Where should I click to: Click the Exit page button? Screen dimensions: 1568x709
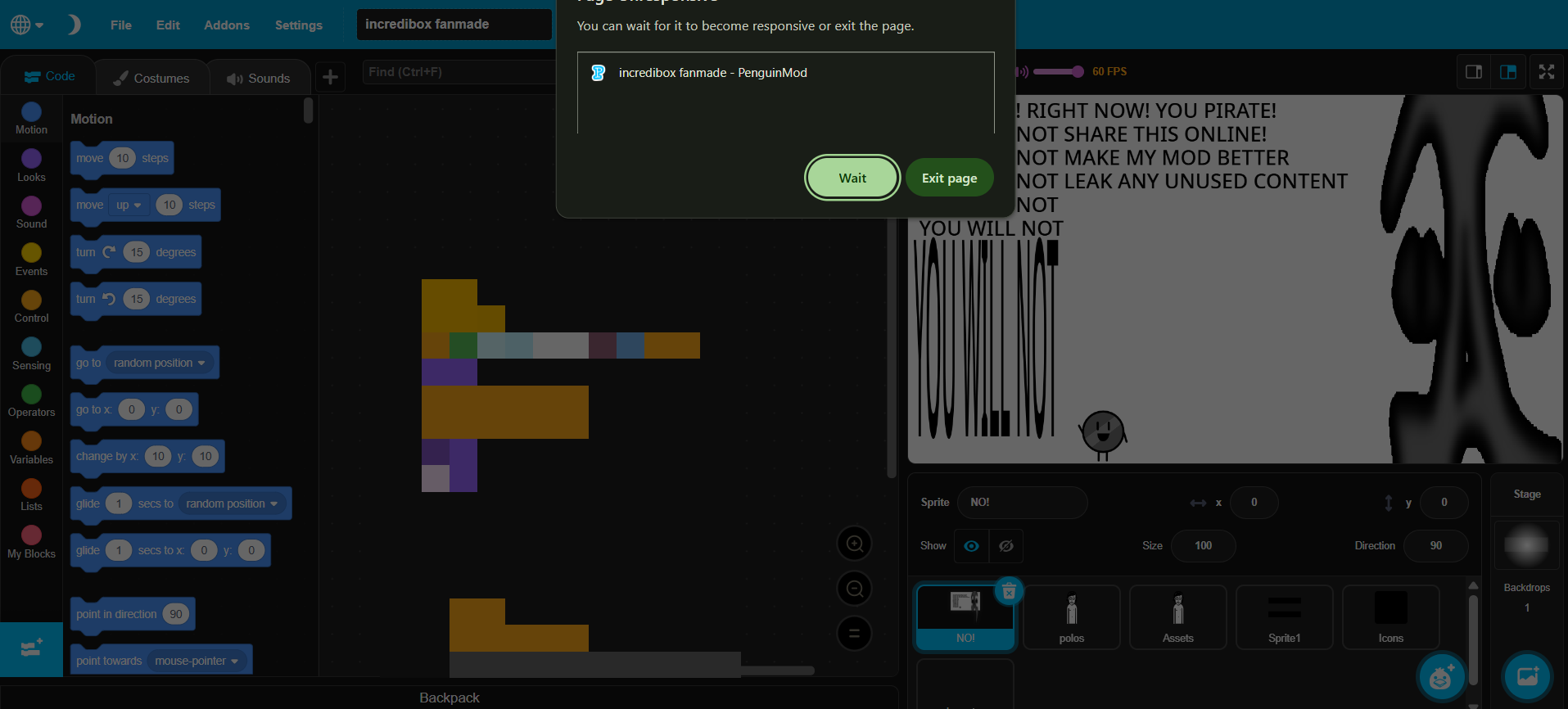coord(950,178)
